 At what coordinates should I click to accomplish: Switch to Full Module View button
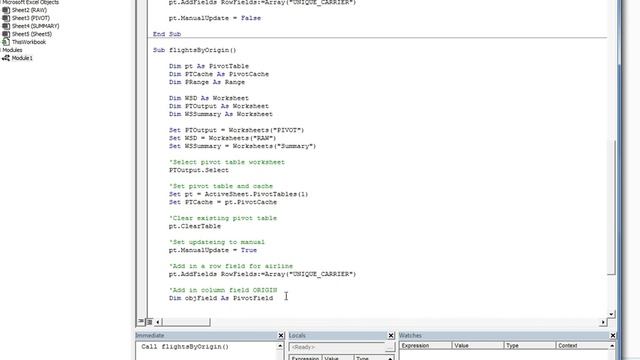click(149, 322)
